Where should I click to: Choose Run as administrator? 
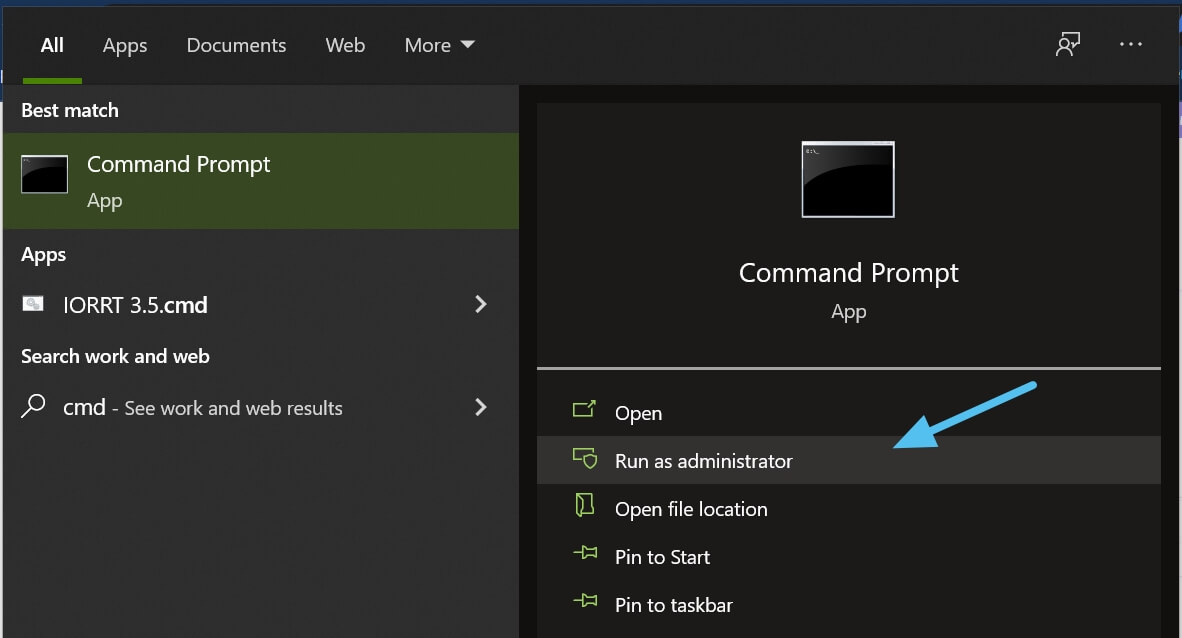pos(849,460)
